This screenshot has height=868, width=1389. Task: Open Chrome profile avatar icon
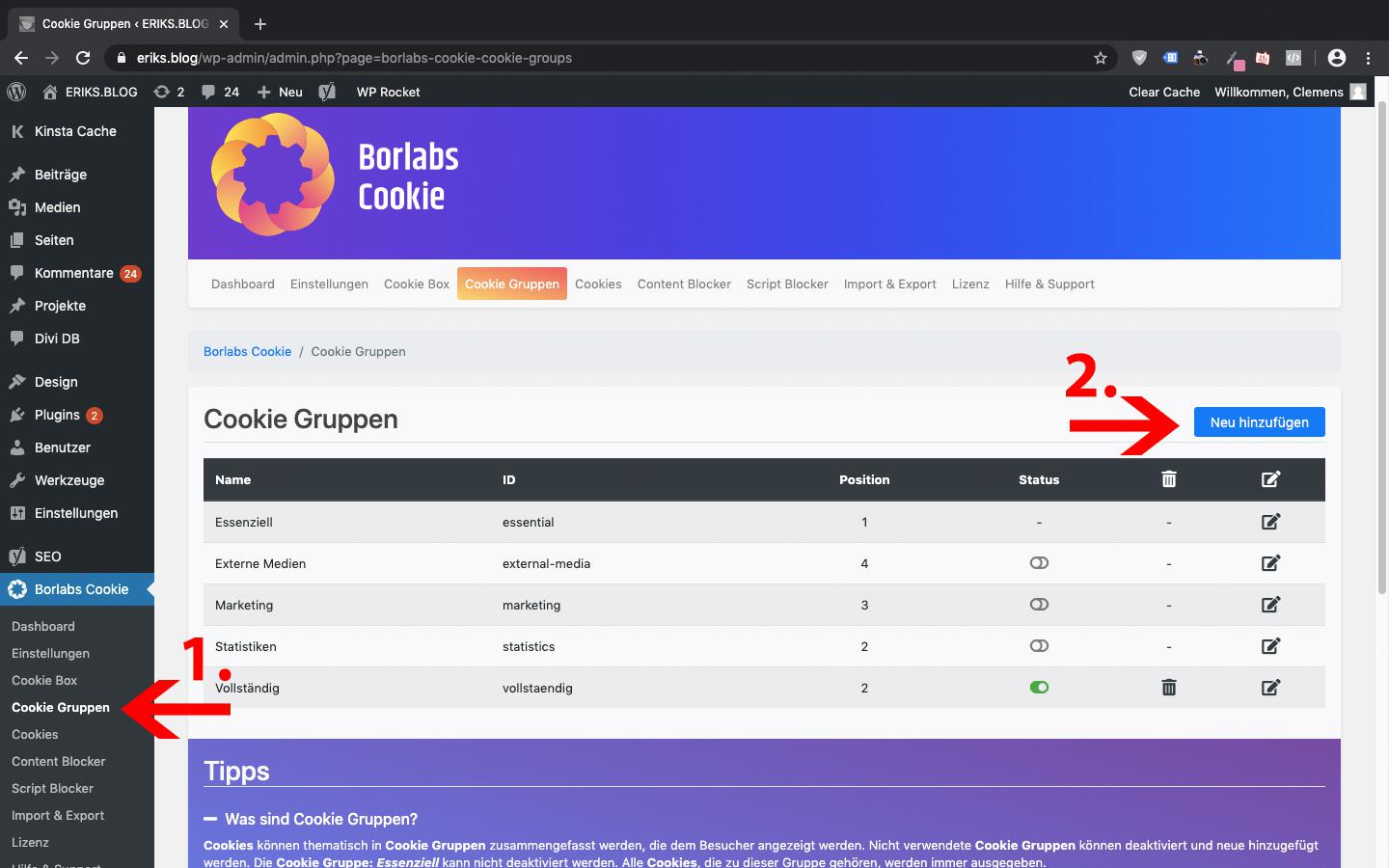[x=1336, y=58]
